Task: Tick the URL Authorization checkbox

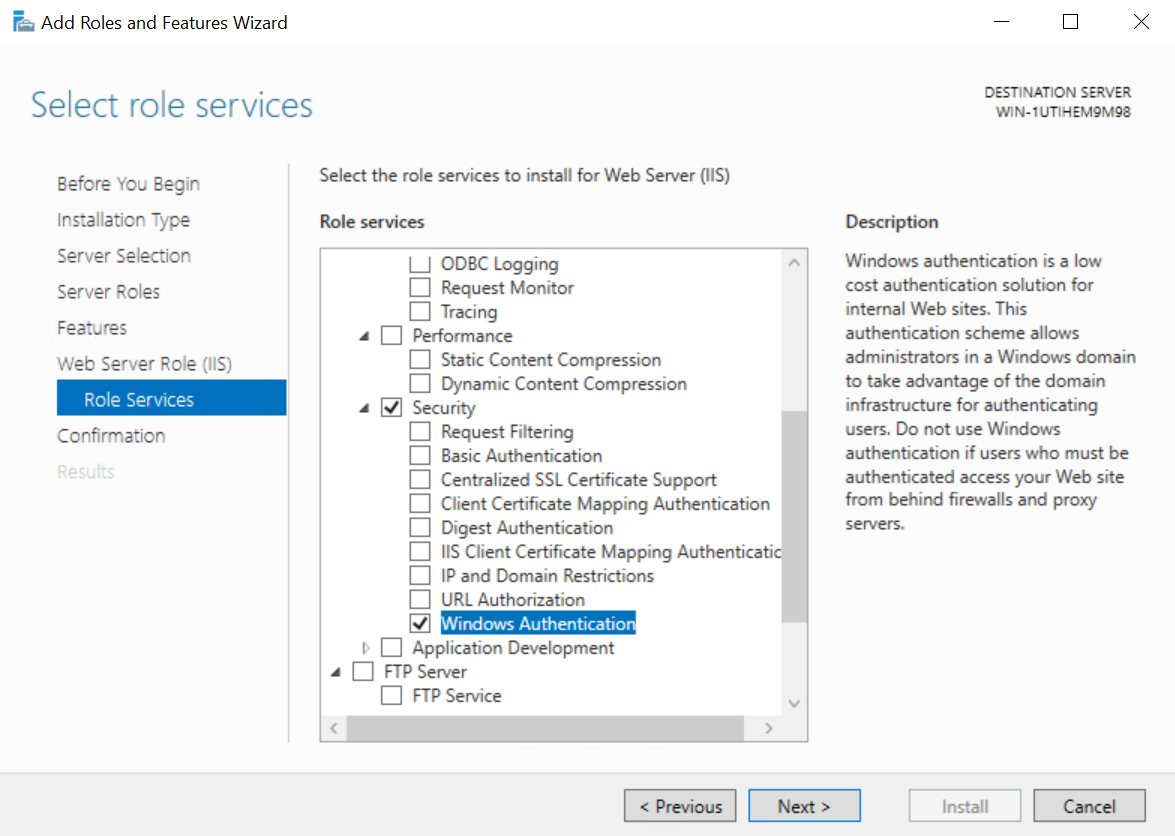Action: coord(420,599)
